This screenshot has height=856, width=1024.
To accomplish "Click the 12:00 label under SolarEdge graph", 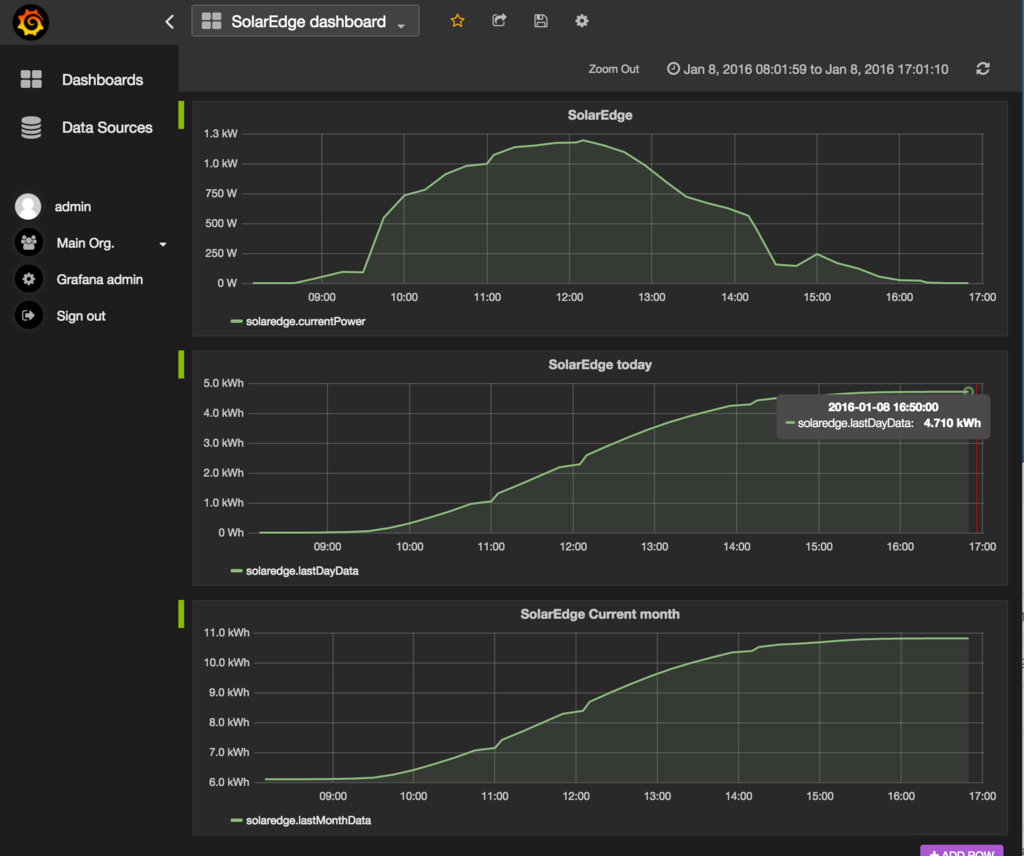I will 569,297.
